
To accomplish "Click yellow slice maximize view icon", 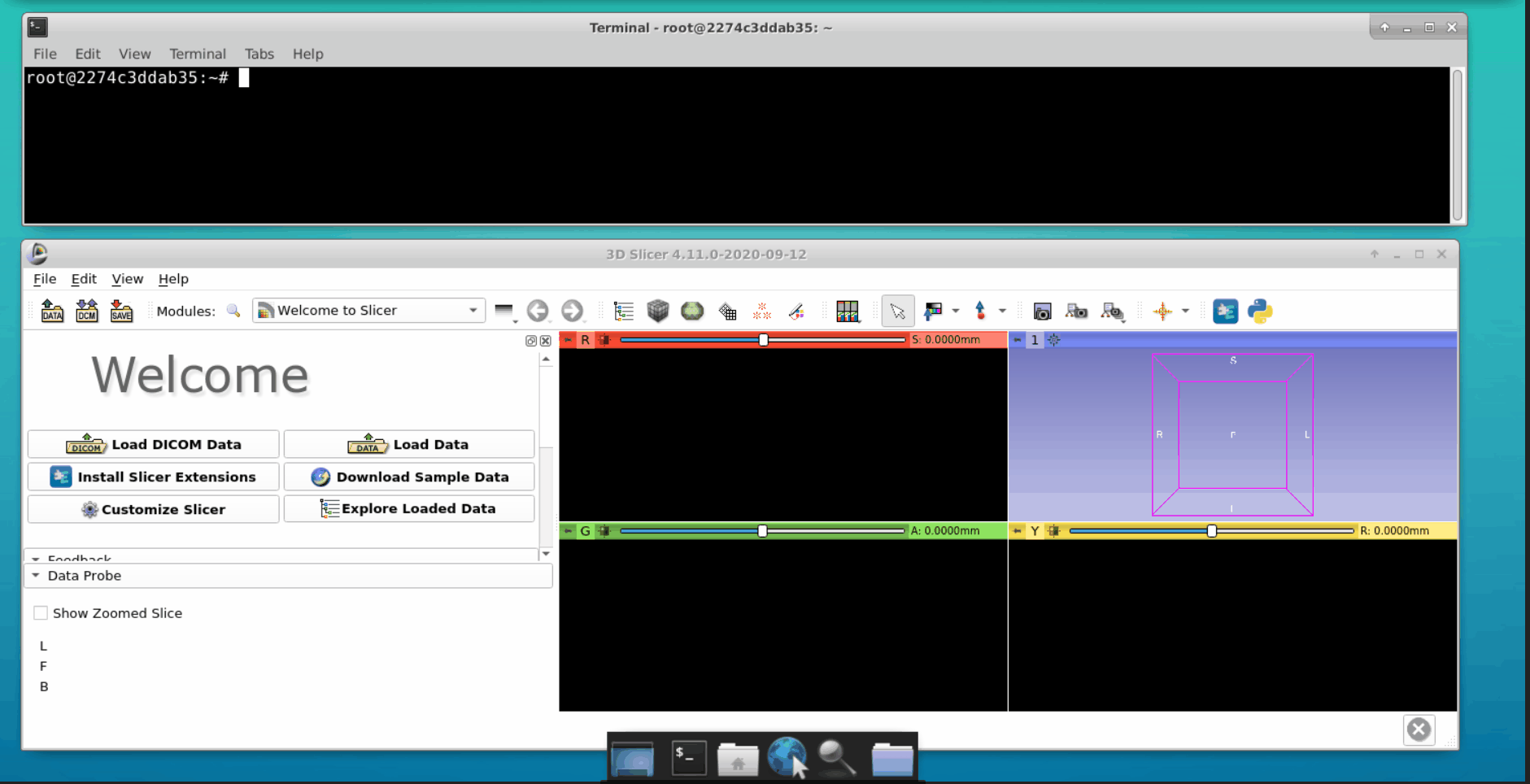I will pyautogui.click(x=1054, y=531).
